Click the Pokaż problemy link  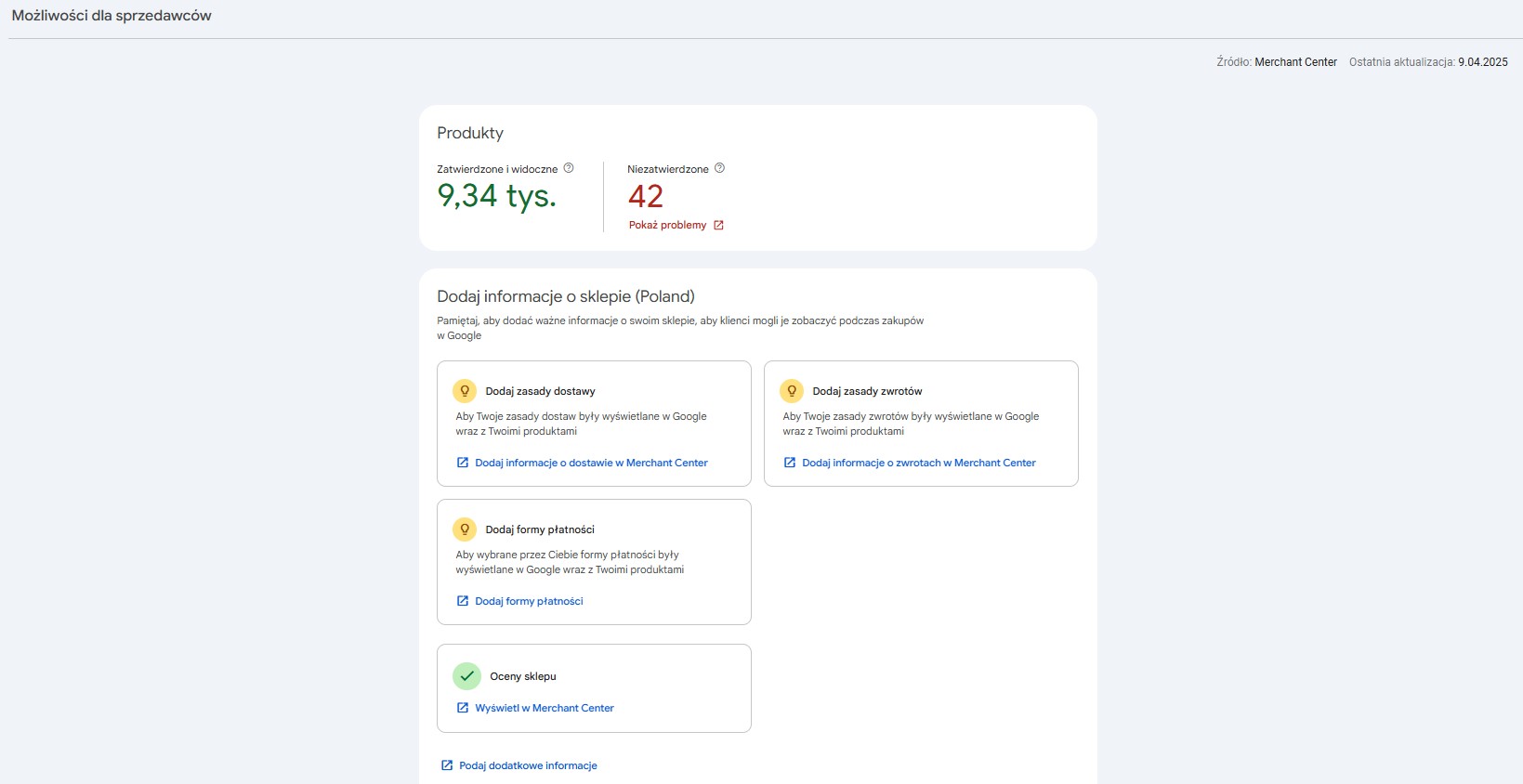(x=667, y=225)
